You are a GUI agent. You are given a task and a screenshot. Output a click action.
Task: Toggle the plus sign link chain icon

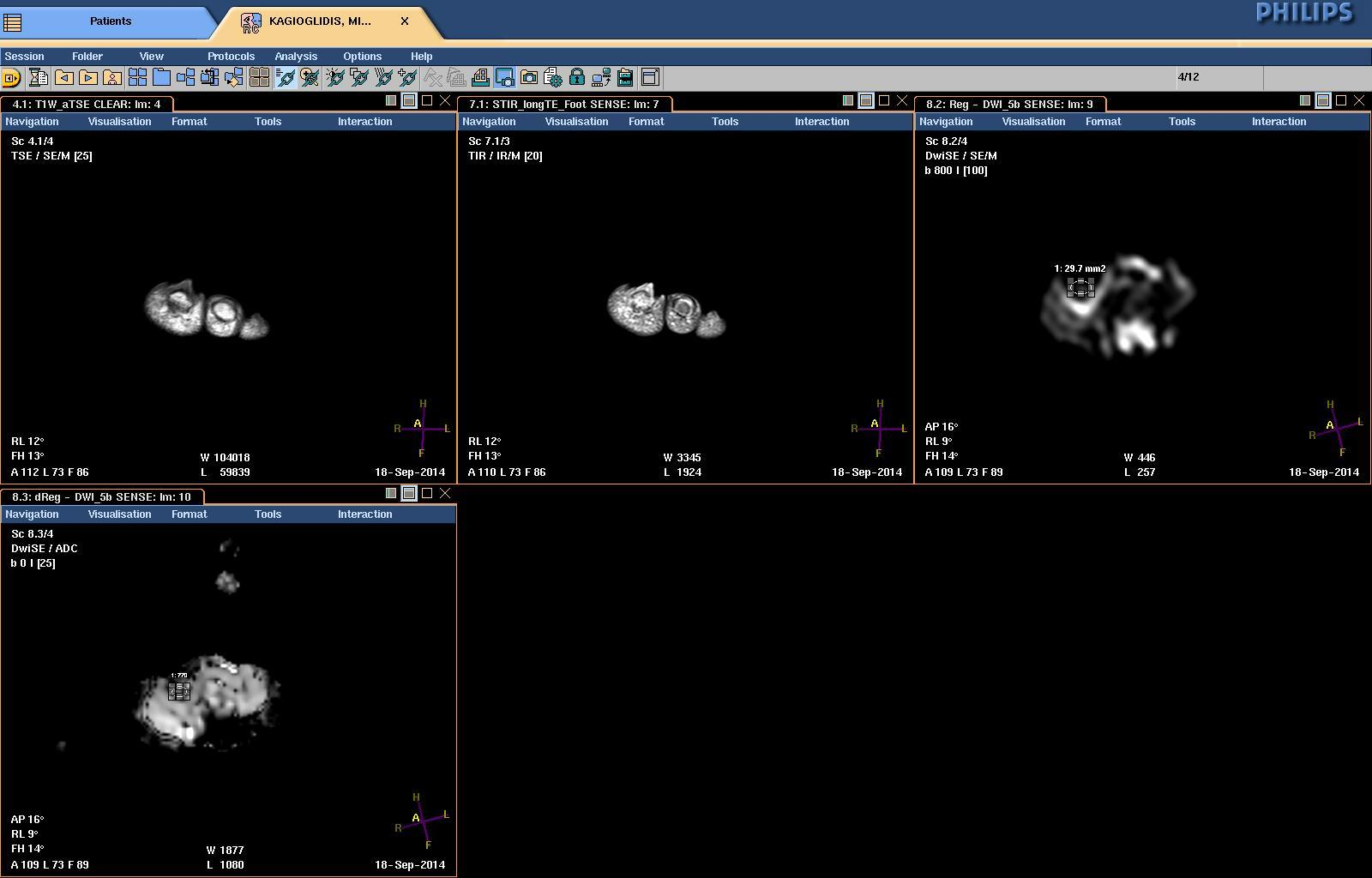tap(407, 78)
